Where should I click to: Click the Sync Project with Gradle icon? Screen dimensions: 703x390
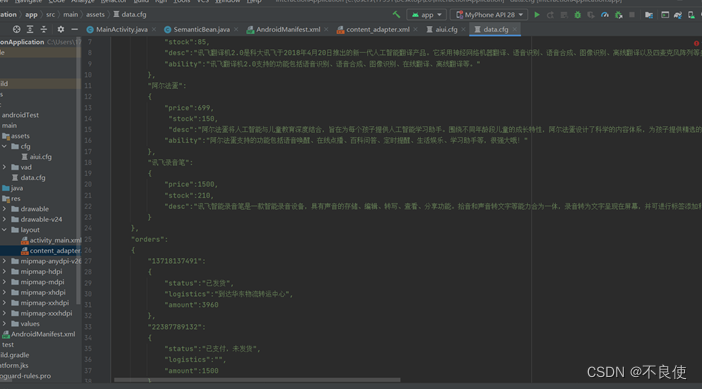pyautogui.click(x=678, y=15)
